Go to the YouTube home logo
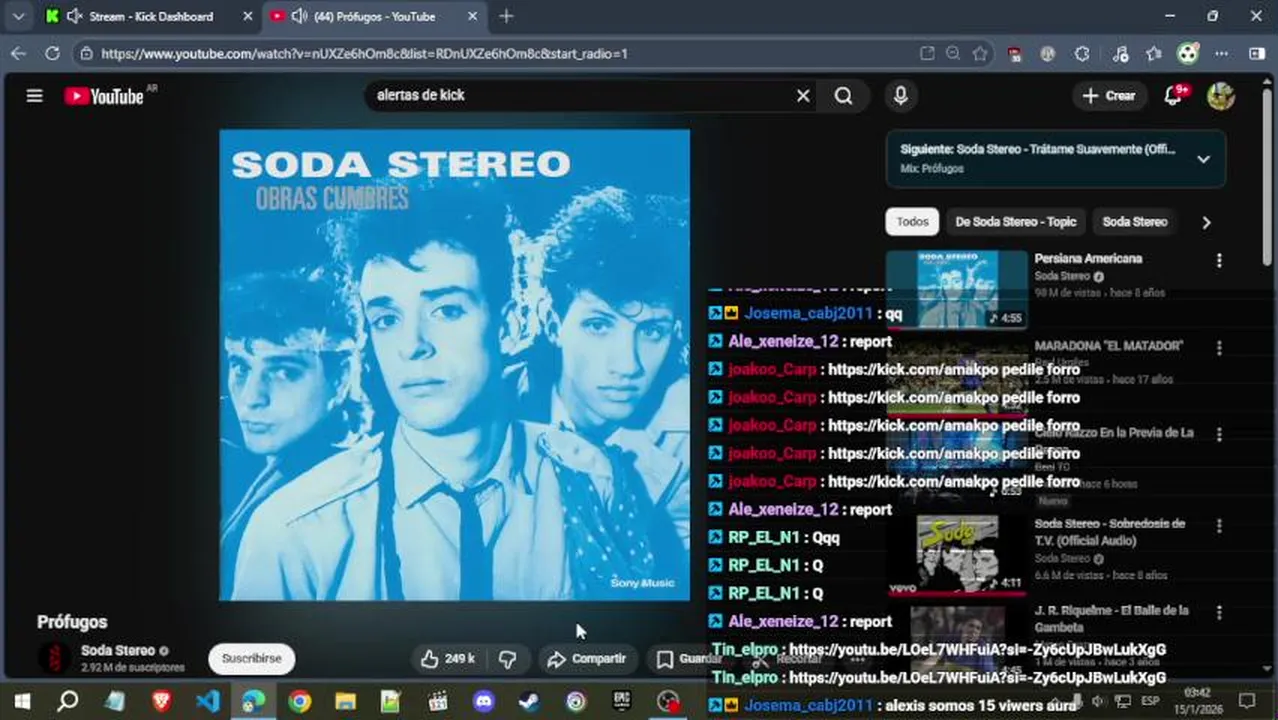 104,96
